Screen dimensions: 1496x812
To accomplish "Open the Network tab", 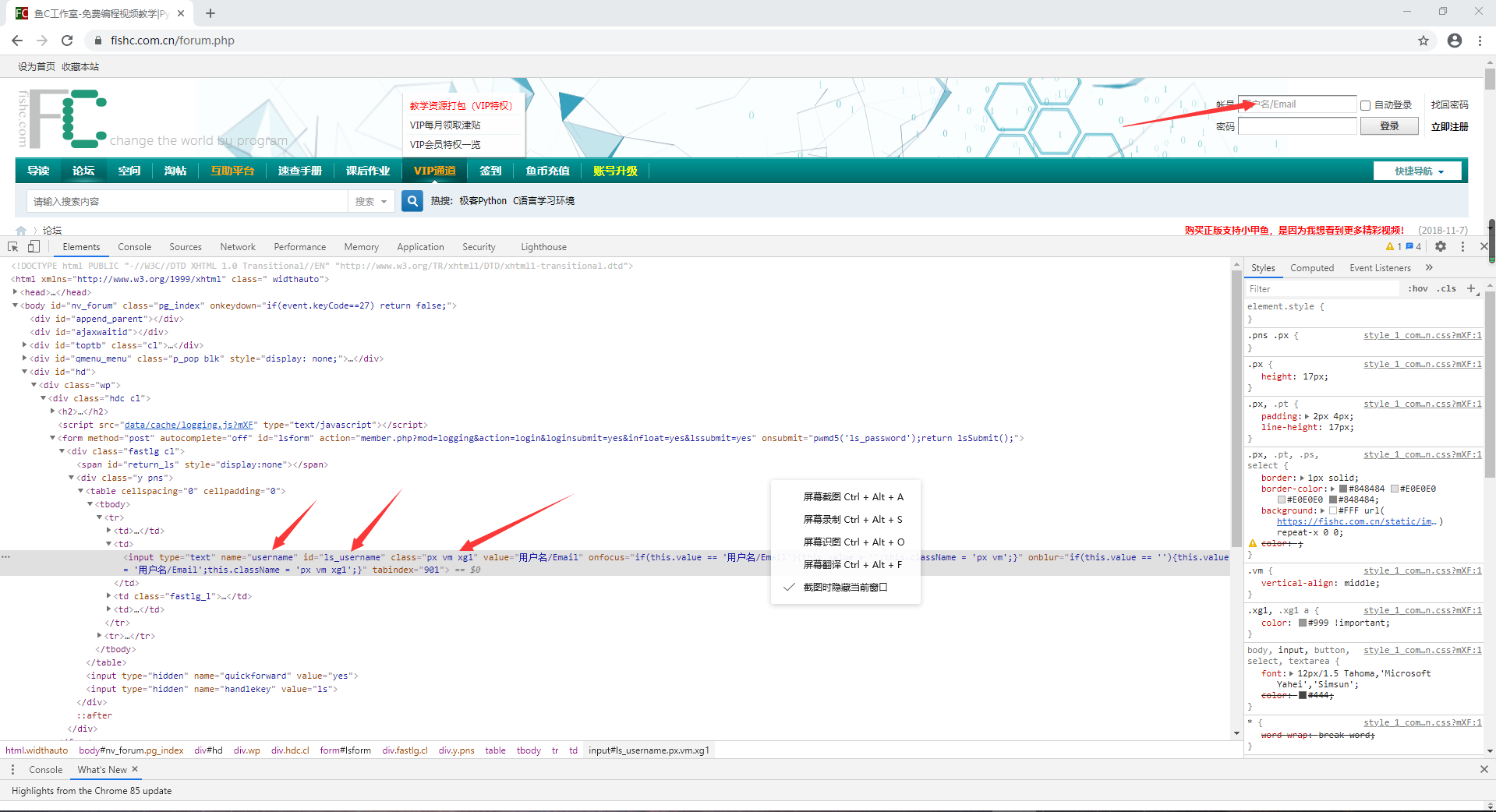I will tap(238, 247).
